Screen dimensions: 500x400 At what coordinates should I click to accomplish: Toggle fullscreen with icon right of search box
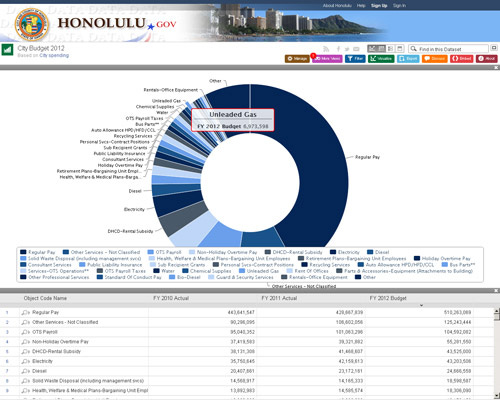click(x=494, y=48)
